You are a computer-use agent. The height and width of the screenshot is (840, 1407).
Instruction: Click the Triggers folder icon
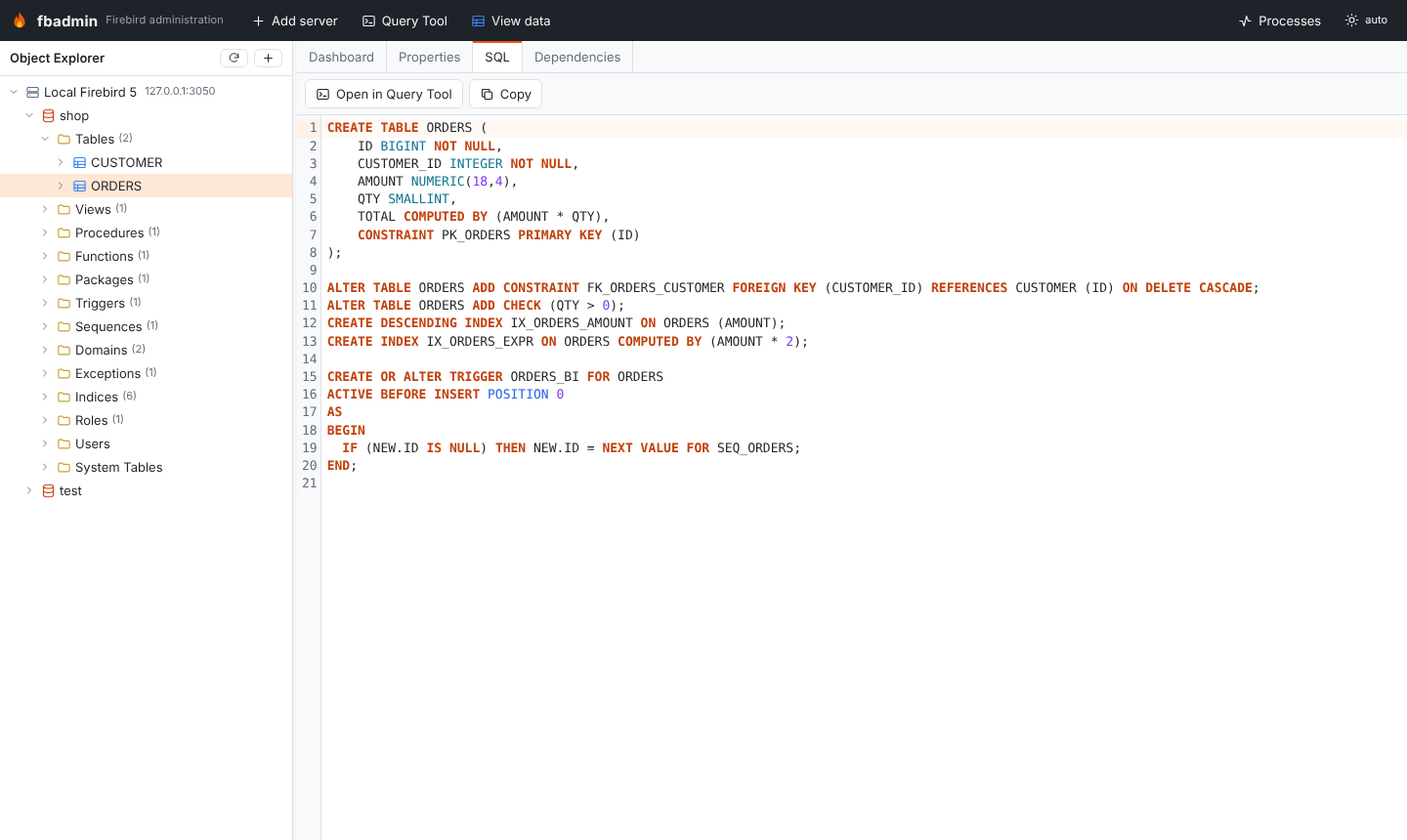(x=64, y=303)
